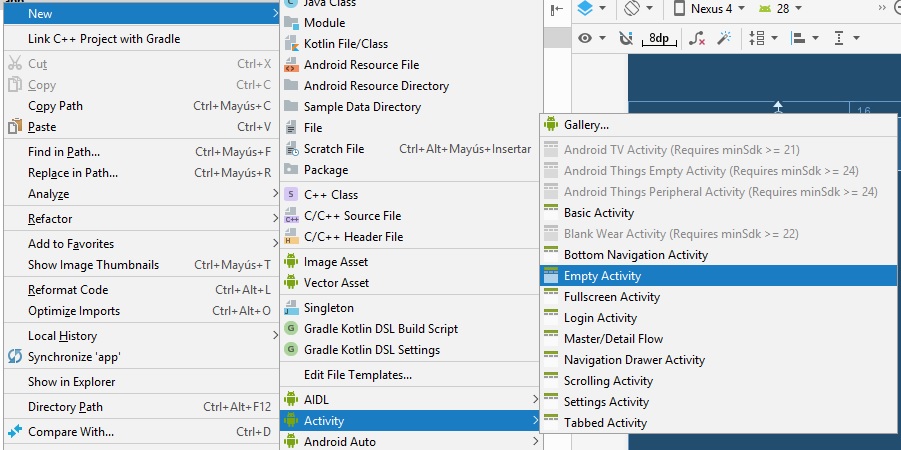
Task: Toggle the view options eye icon
Action: pos(592,38)
